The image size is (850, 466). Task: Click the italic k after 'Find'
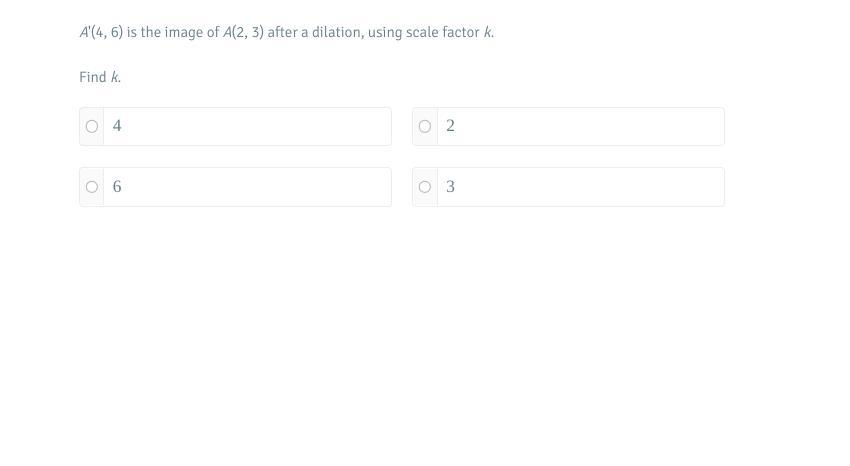[x=114, y=77]
